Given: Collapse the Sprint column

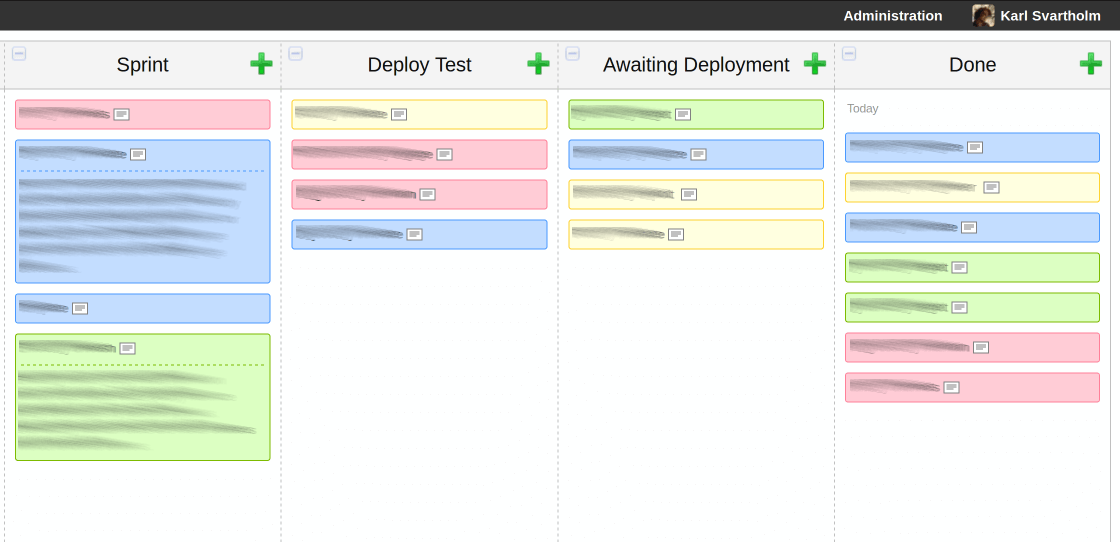Looking at the screenshot, I should point(19,54).
